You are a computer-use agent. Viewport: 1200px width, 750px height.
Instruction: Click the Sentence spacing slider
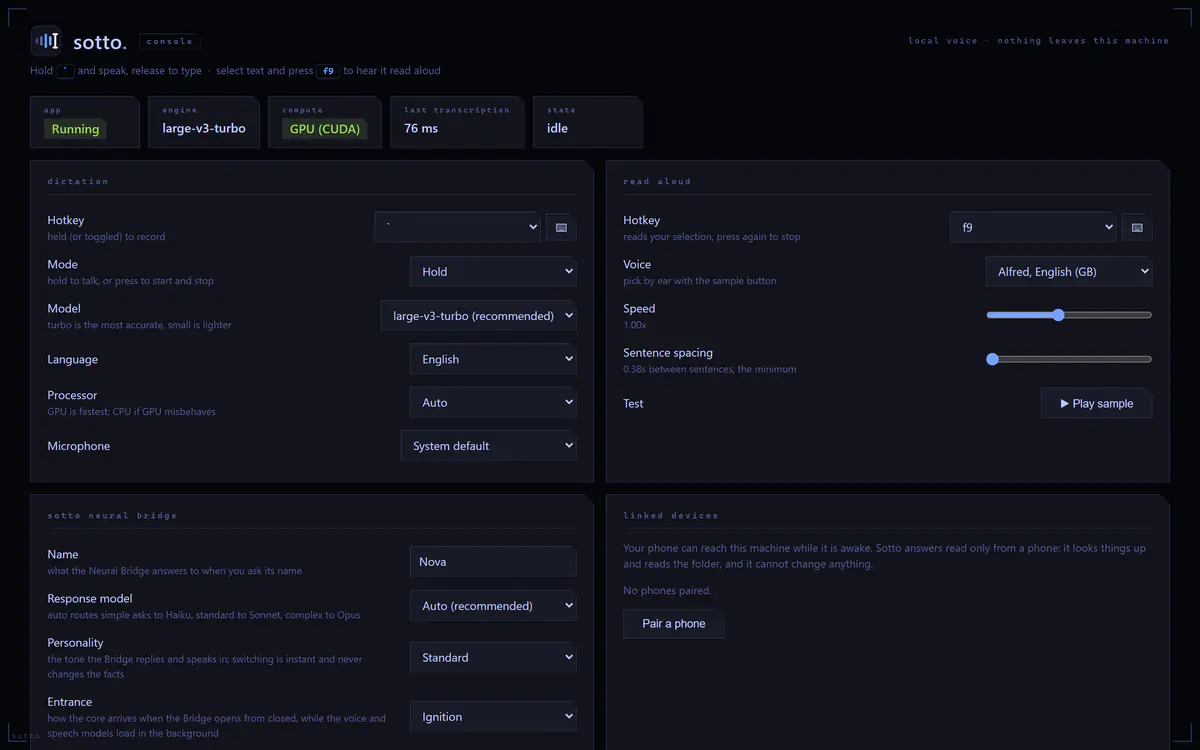1069,359
